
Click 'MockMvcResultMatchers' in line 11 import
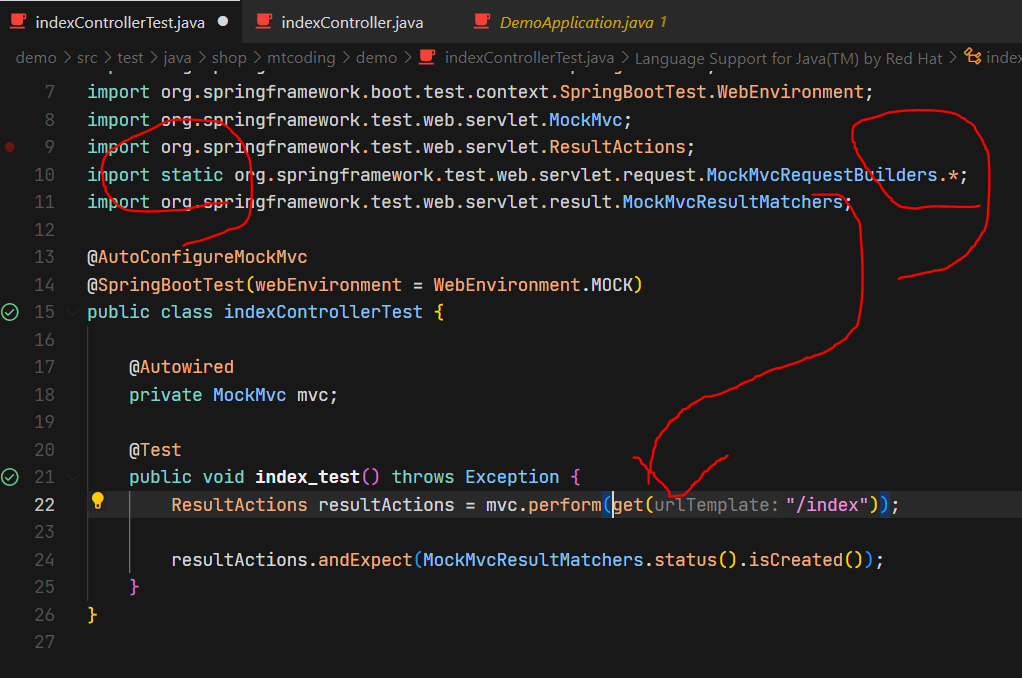point(733,202)
